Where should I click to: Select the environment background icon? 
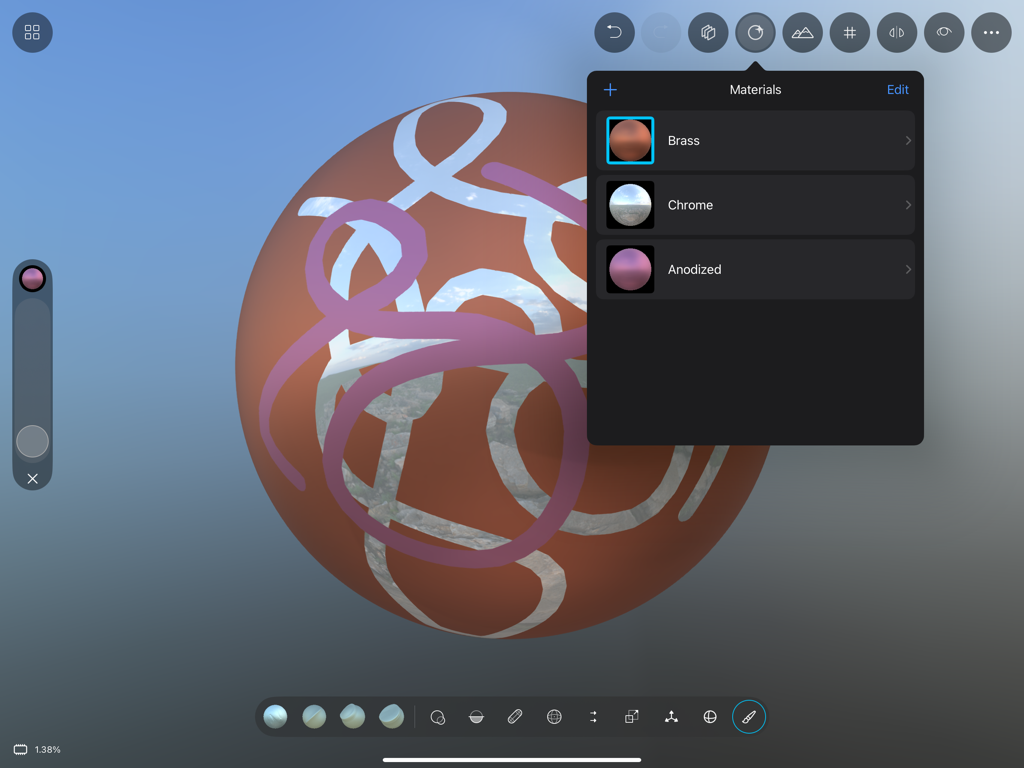coord(802,32)
